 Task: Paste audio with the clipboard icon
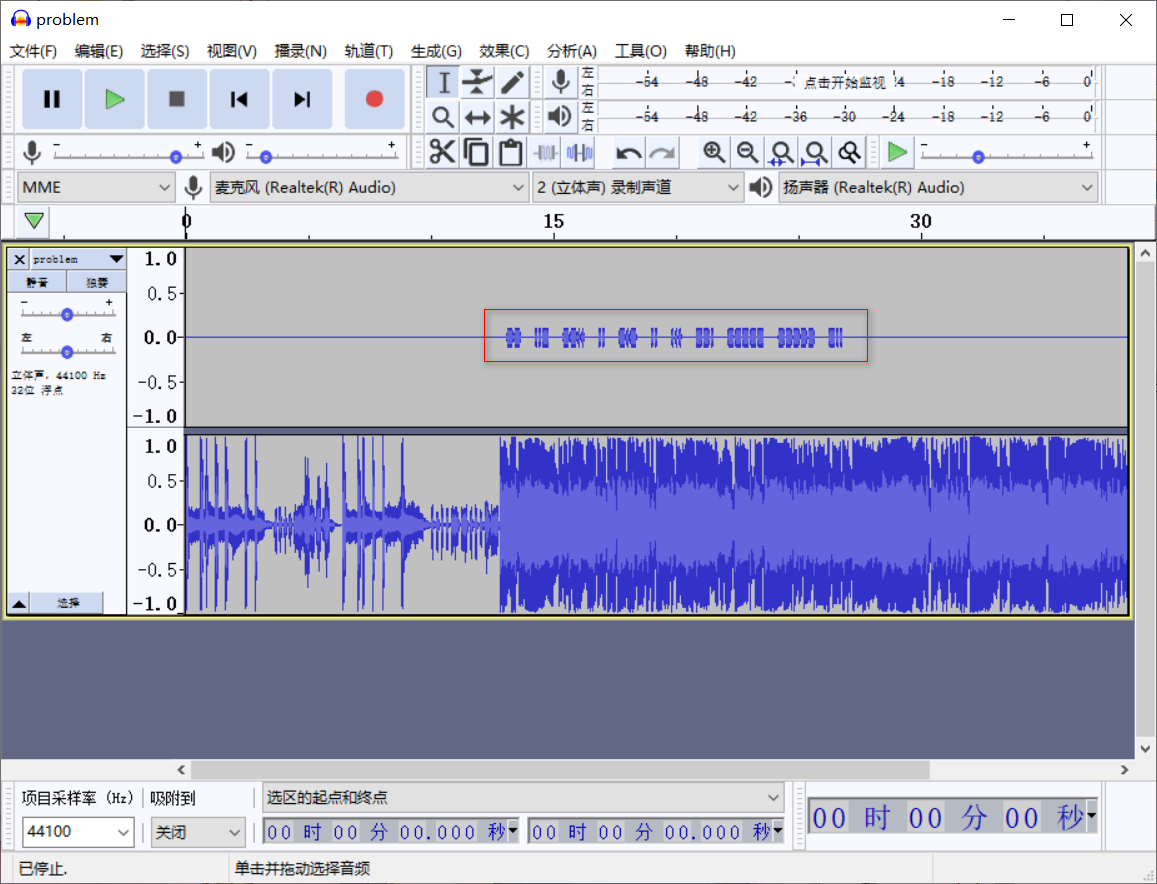tap(511, 152)
